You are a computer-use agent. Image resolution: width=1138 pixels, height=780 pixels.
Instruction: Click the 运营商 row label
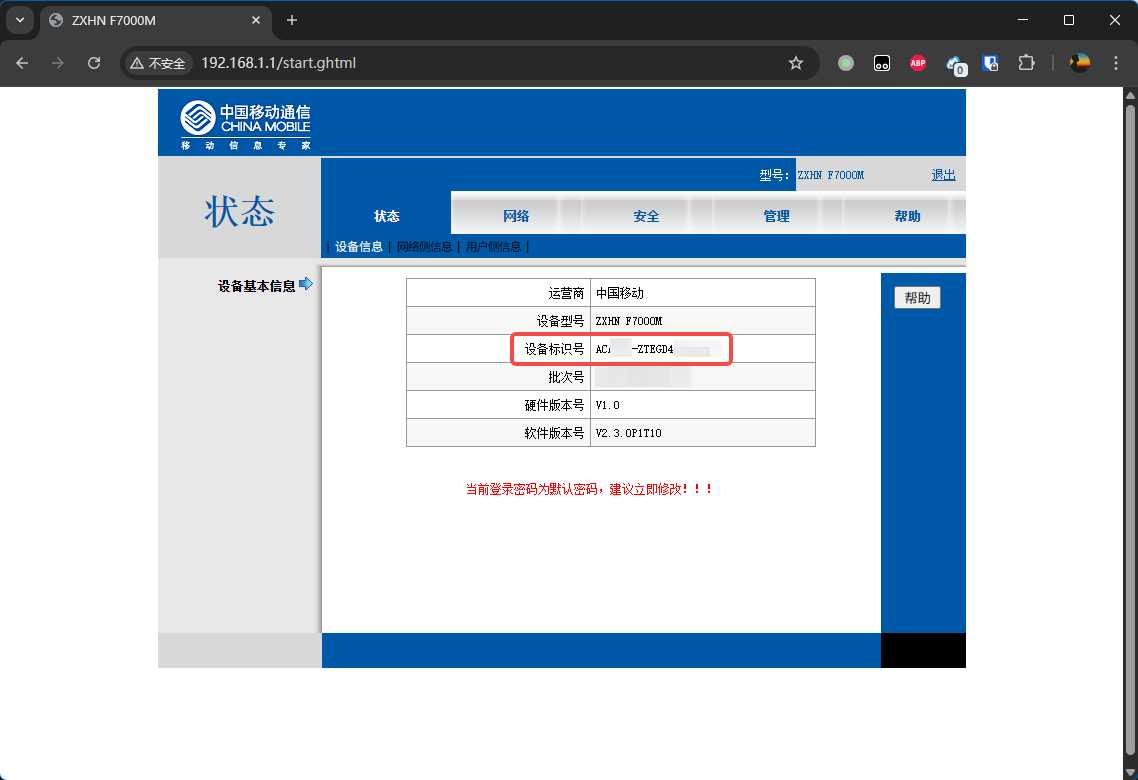566,293
